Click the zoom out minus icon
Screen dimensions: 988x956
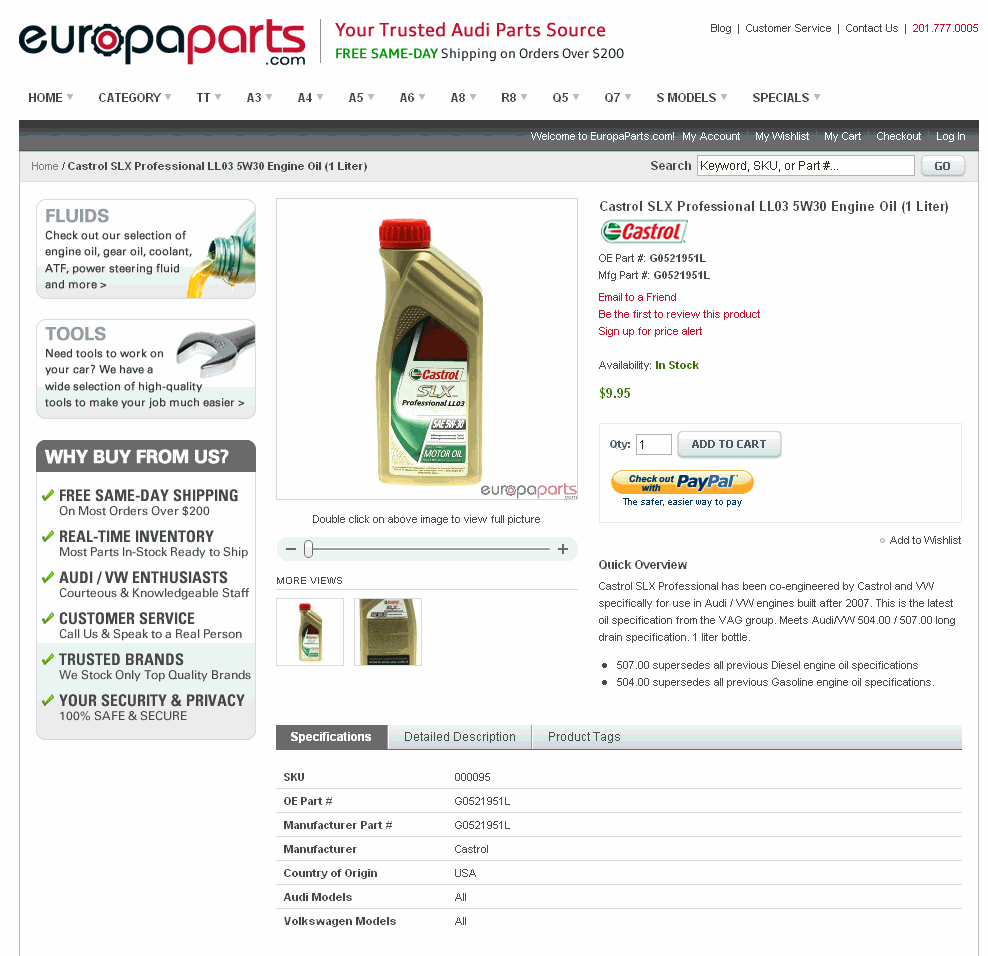click(290, 549)
